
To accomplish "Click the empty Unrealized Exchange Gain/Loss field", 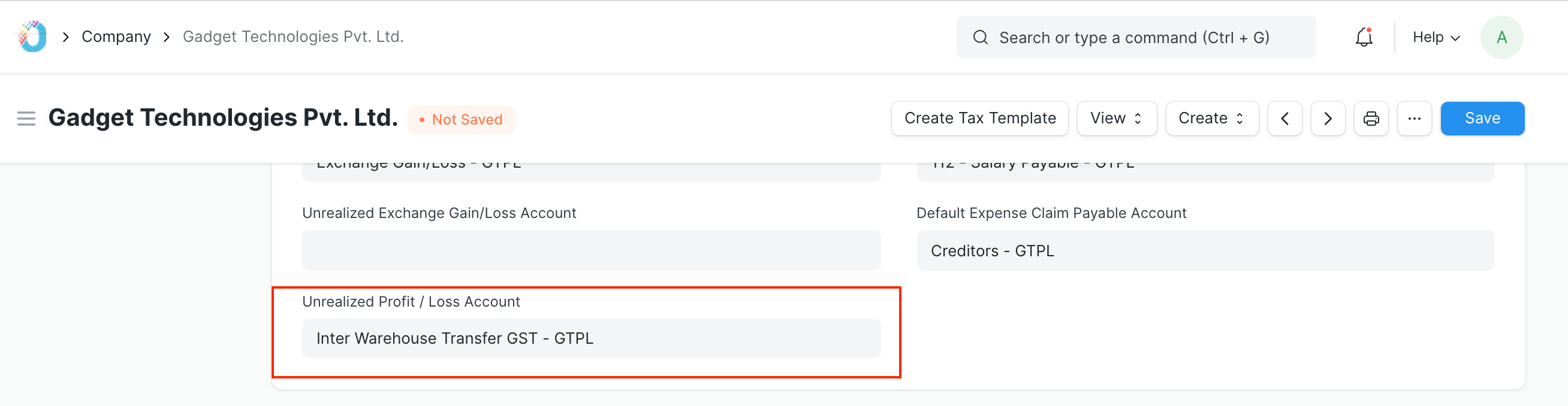I will click(x=590, y=250).
